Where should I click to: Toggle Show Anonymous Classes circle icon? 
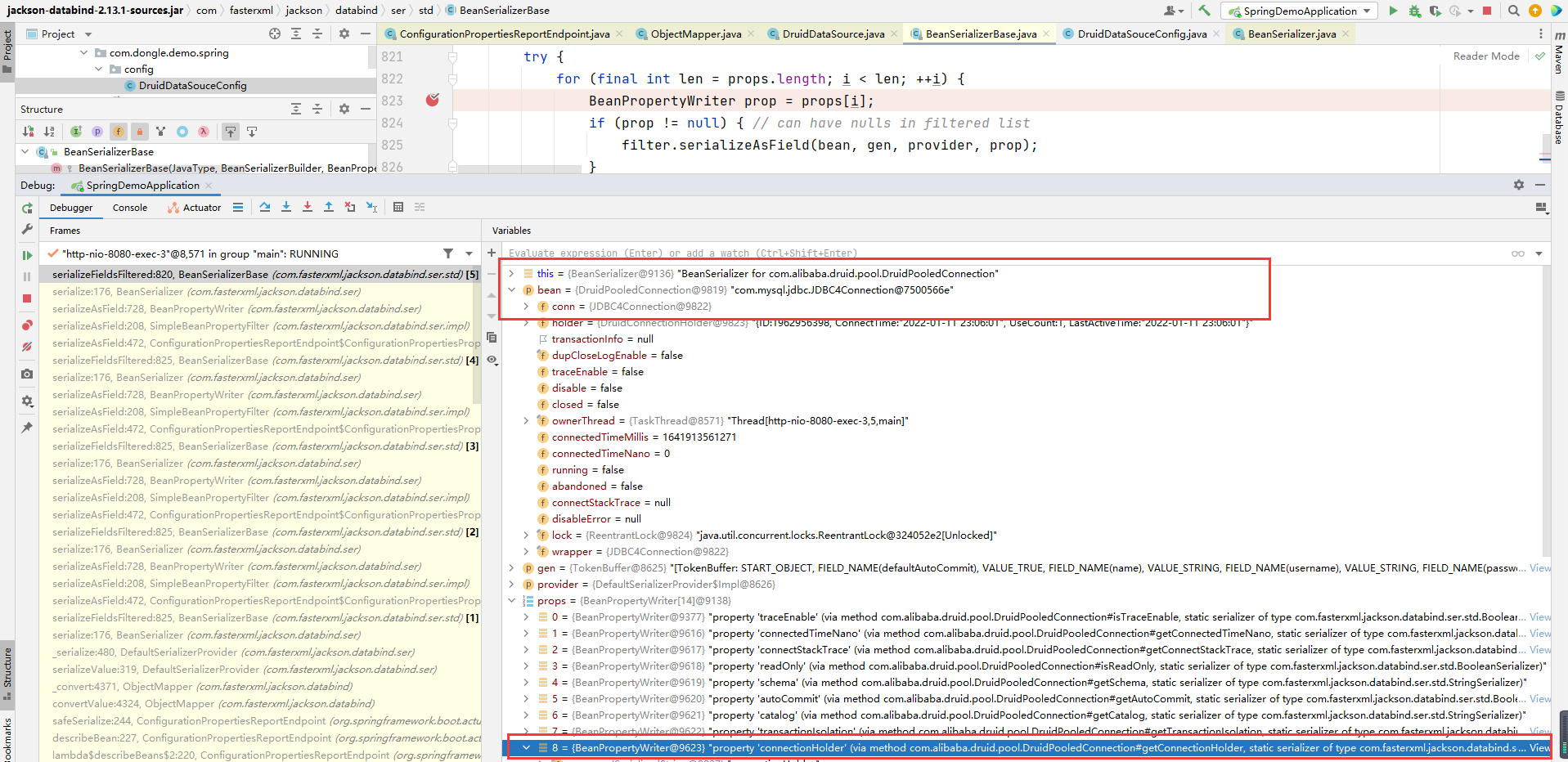182,131
